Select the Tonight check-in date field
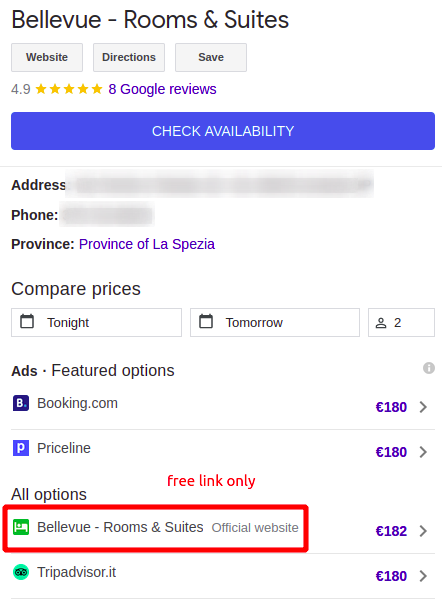442x605 pixels. click(x=96, y=322)
